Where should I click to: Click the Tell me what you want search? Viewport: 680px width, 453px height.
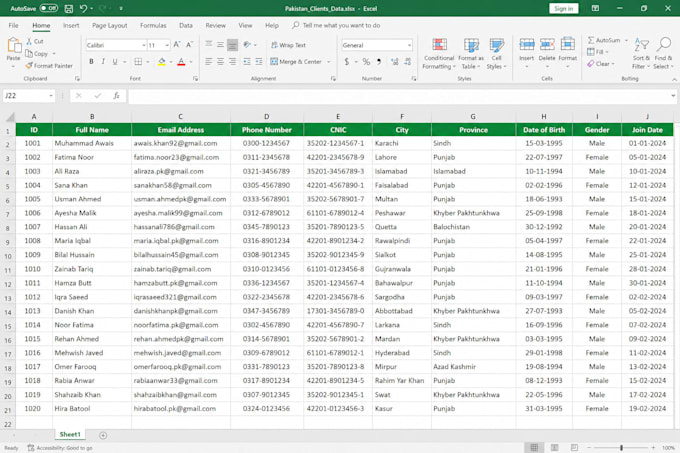pos(337,25)
